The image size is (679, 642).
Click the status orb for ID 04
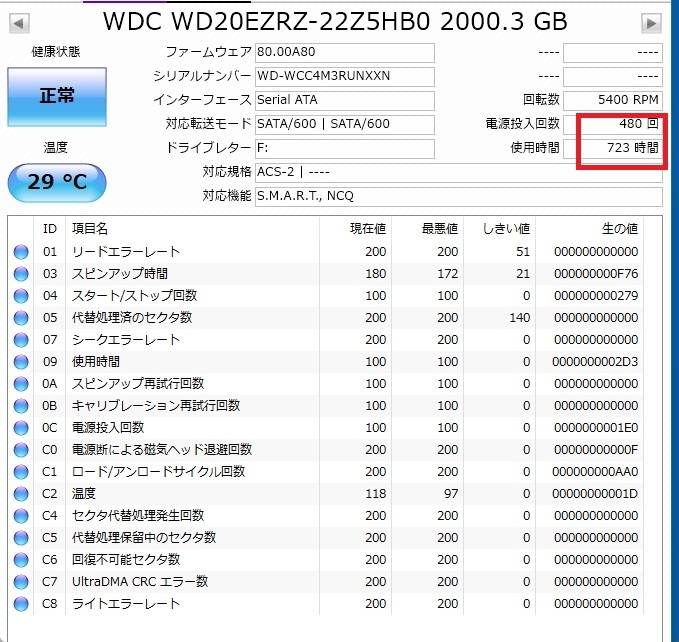click(x=21, y=296)
